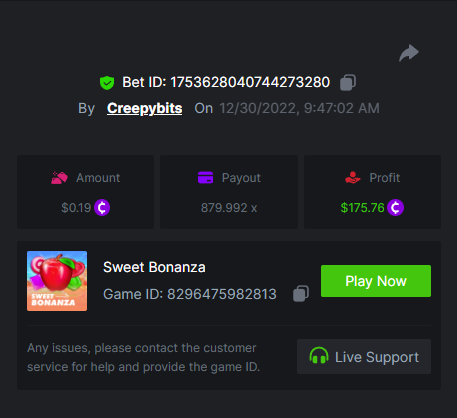Click the 879.992 x payout value

click(229, 208)
